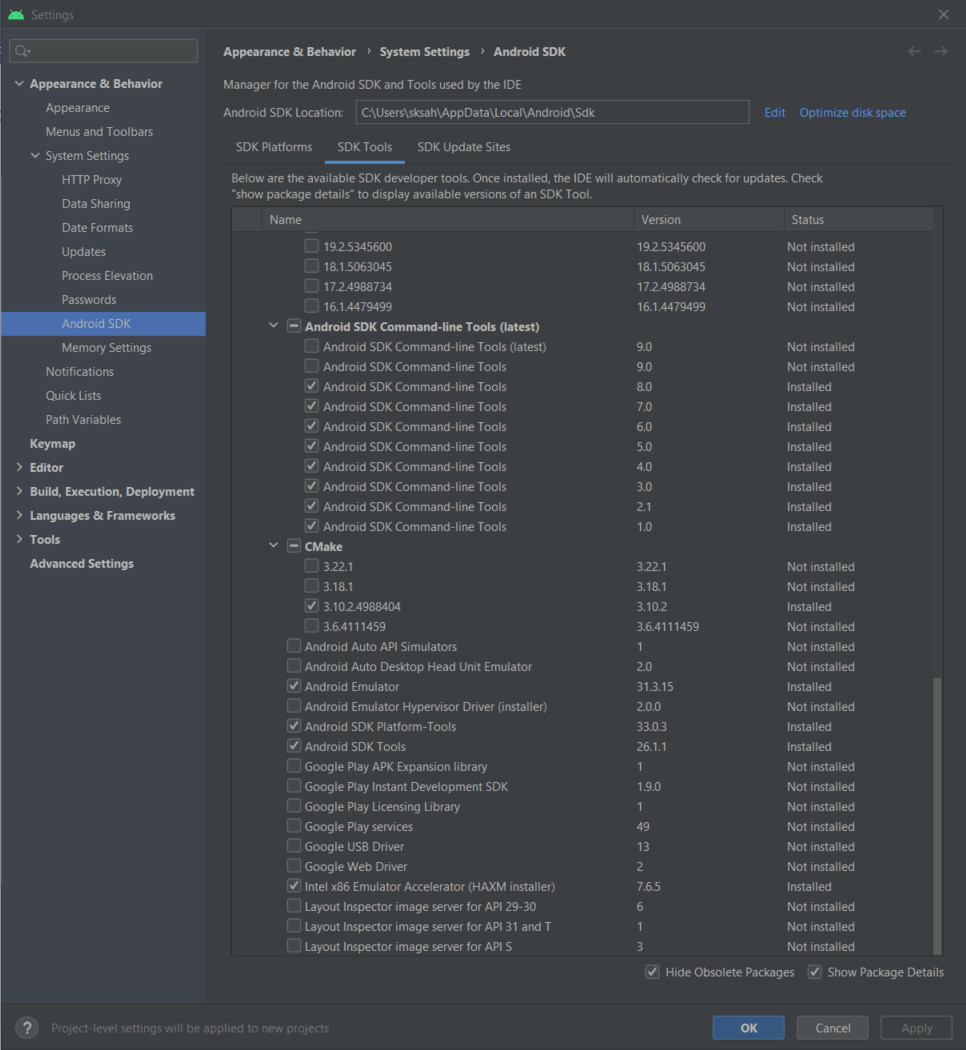Open Notifications settings

pos(80,371)
